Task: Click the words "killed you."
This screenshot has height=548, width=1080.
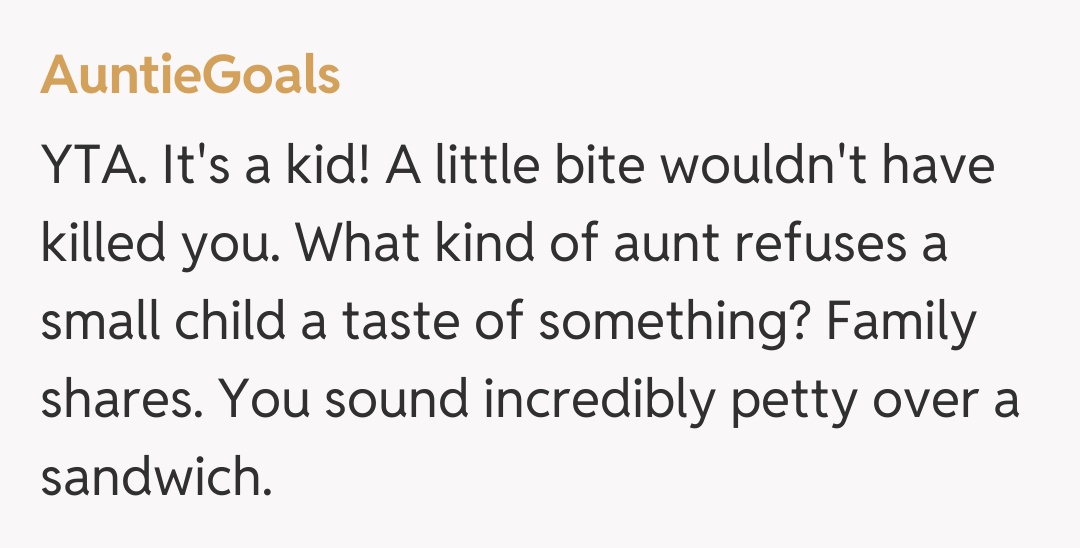Action: 162,244
